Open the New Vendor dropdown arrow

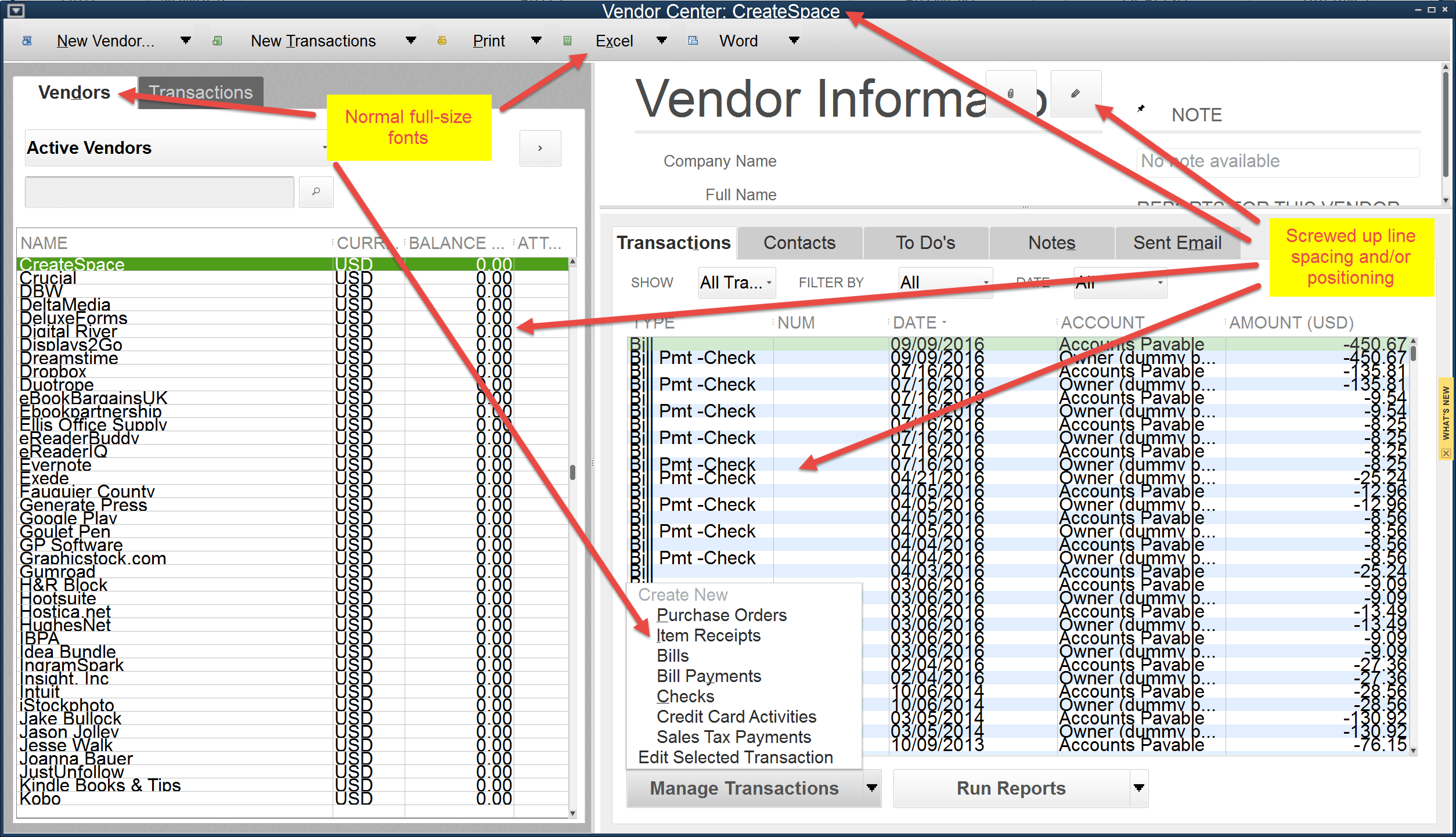[x=185, y=41]
